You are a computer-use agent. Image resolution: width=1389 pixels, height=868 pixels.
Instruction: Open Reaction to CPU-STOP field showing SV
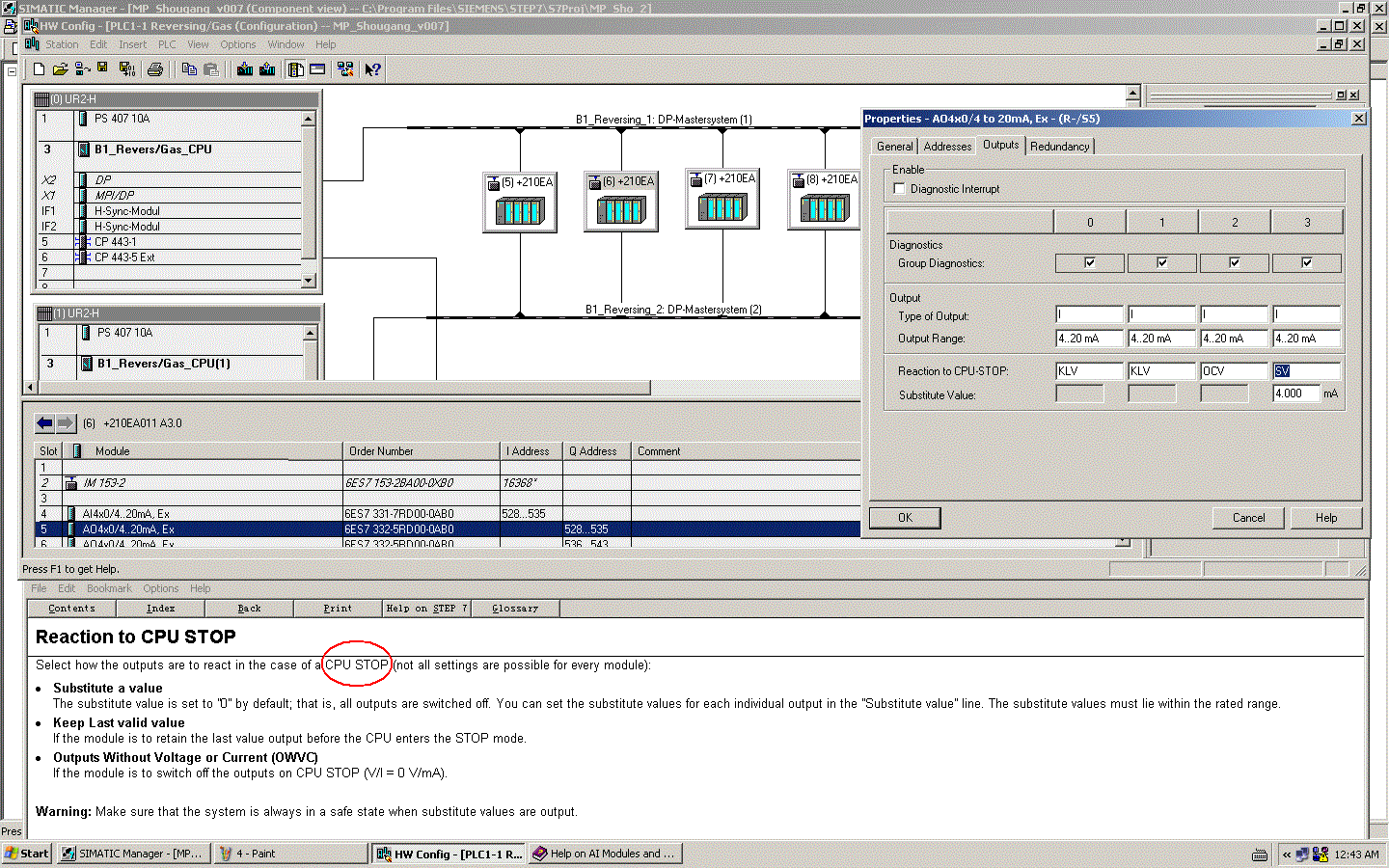click(1307, 371)
